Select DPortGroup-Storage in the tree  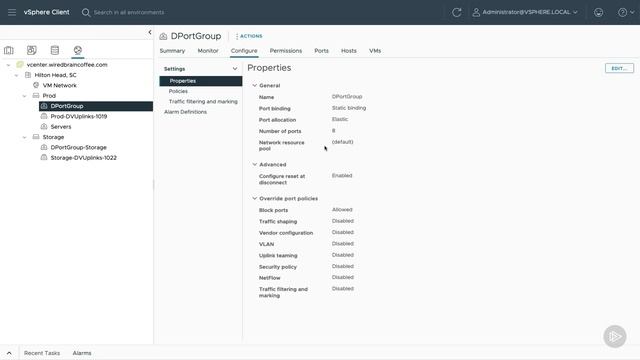click(x=78, y=147)
